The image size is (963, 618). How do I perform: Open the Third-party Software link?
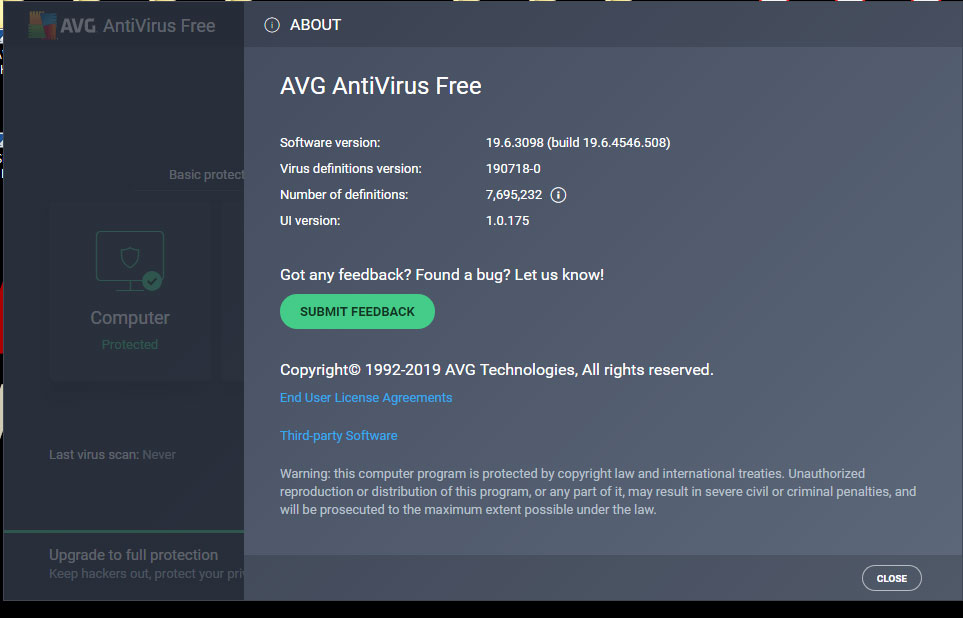click(338, 436)
